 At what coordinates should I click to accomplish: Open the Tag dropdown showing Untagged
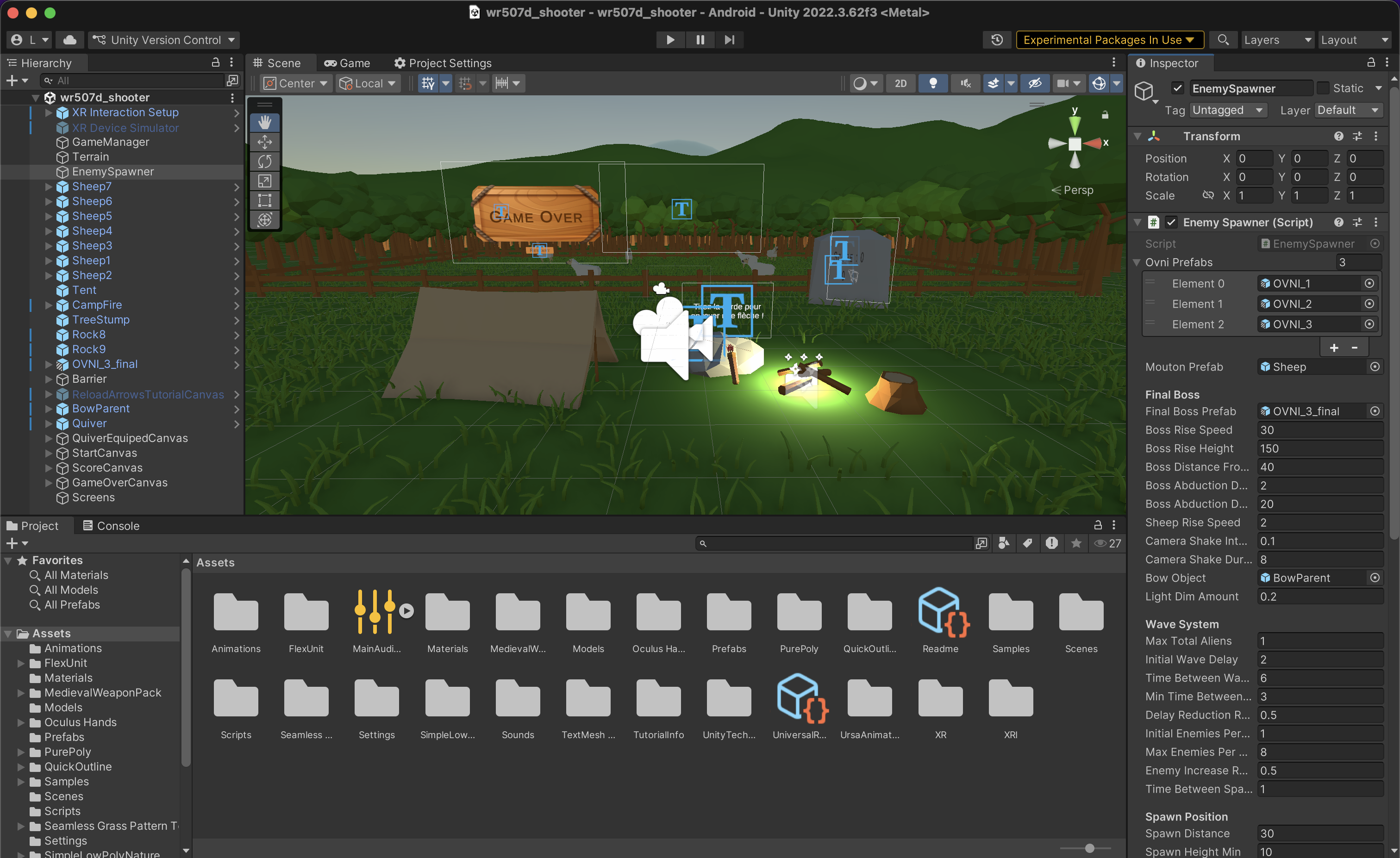1228,110
